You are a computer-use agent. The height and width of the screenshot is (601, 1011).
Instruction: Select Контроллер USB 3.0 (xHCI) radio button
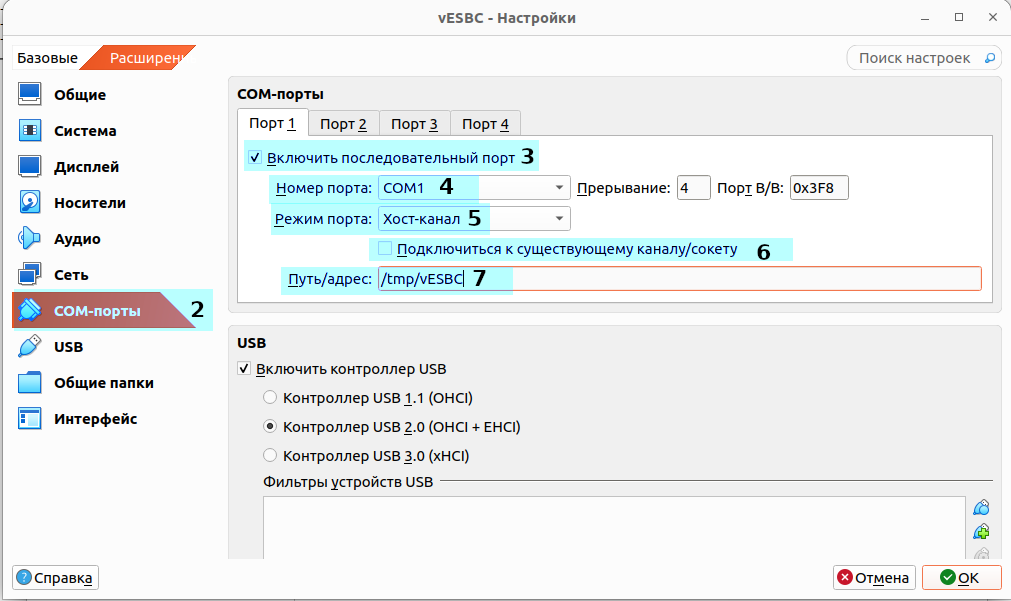(x=270, y=456)
